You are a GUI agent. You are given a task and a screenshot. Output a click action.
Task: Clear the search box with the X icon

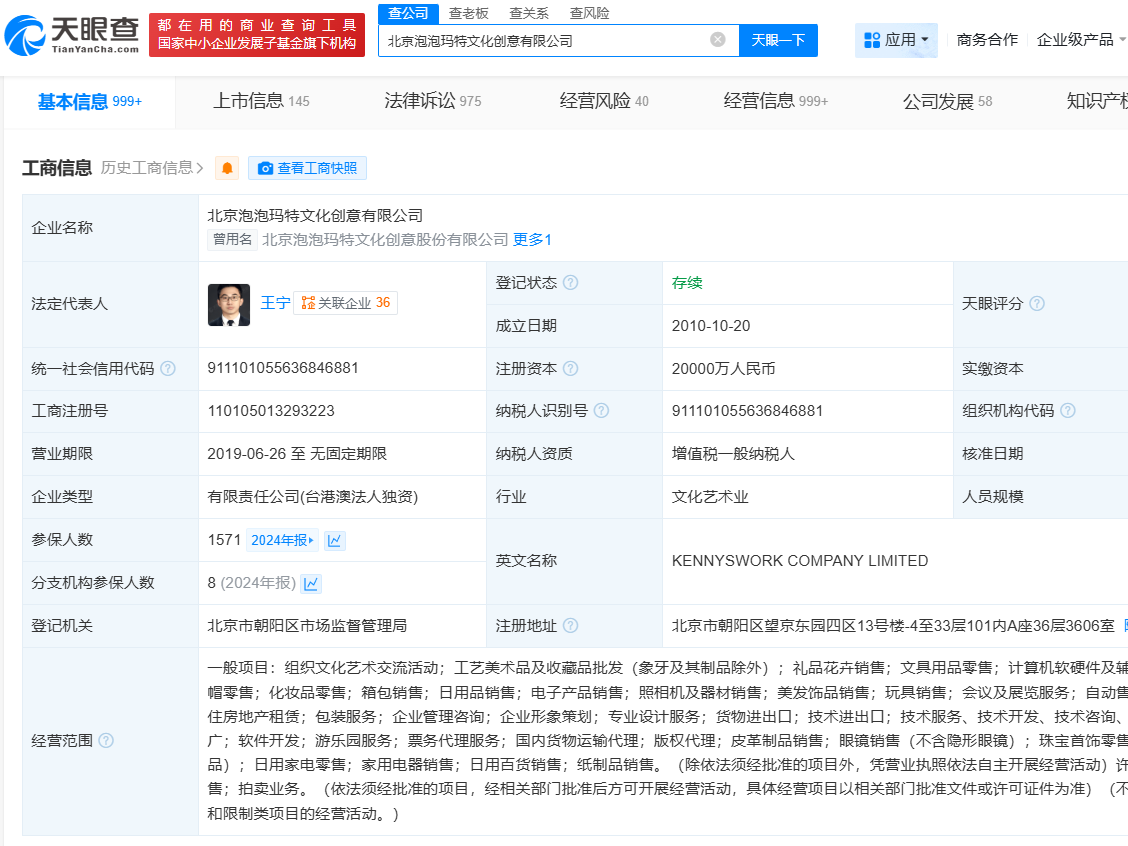coord(717,40)
